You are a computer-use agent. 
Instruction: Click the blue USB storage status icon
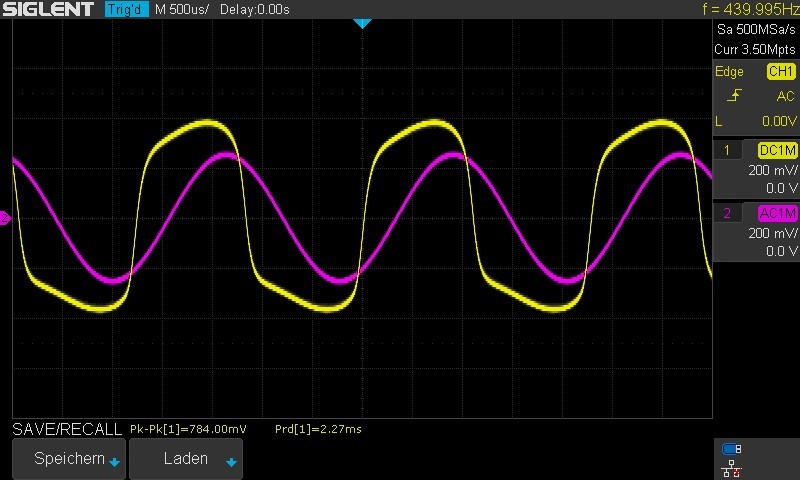732,449
